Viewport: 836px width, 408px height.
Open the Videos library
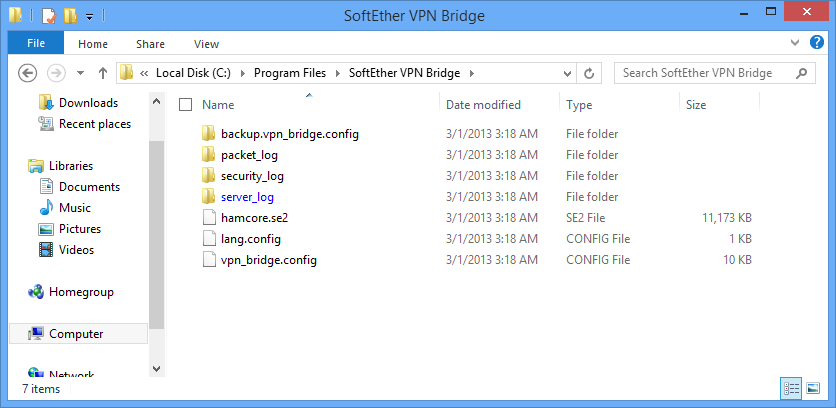pos(76,250)
